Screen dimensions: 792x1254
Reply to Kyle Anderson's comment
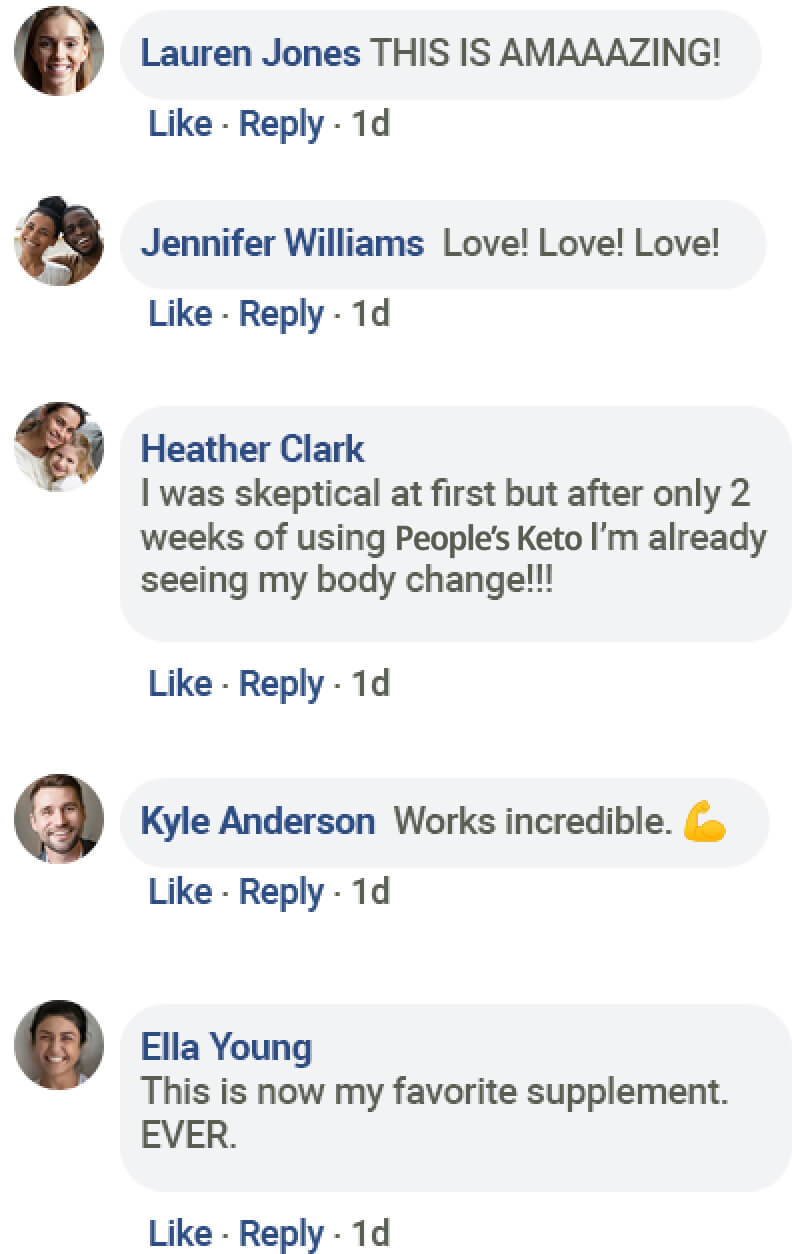pyautogui.click(x=281, y=892)
